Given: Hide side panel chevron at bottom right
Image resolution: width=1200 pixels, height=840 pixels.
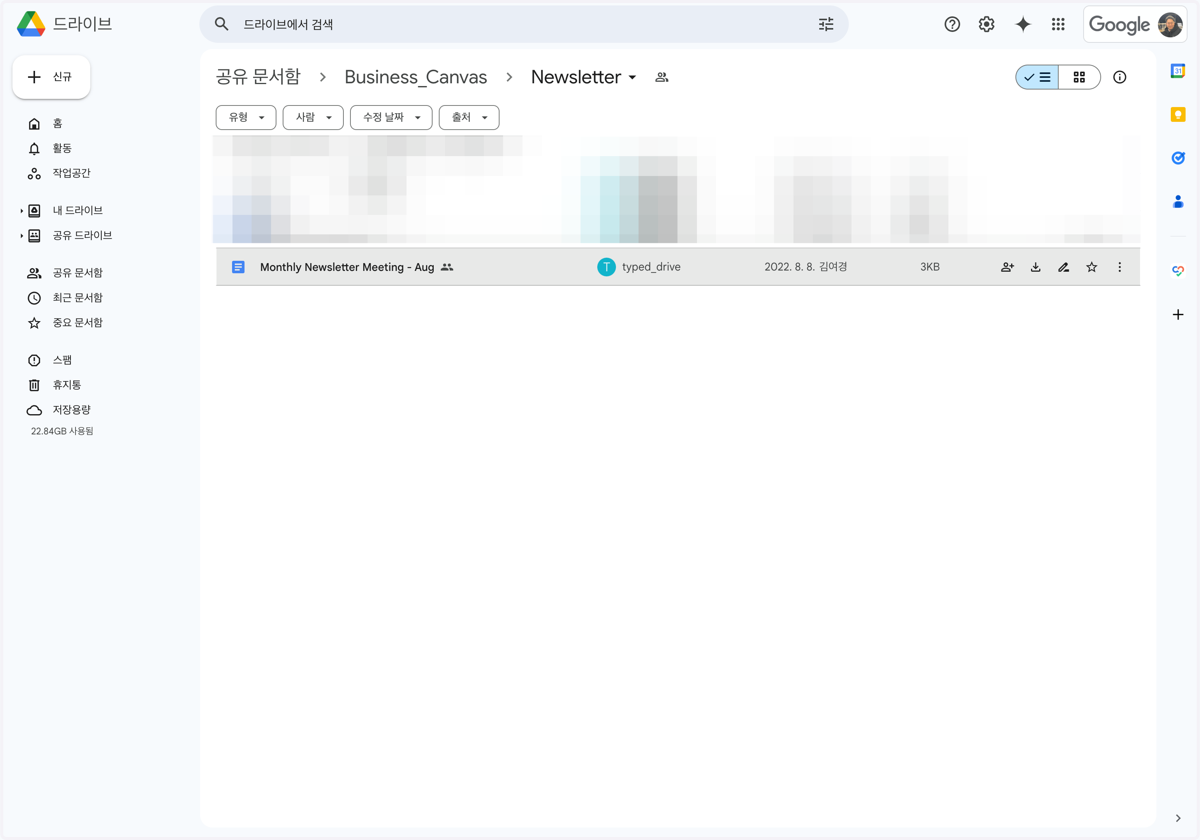Looking at the screenshot, I should [x=1178, y=818].
